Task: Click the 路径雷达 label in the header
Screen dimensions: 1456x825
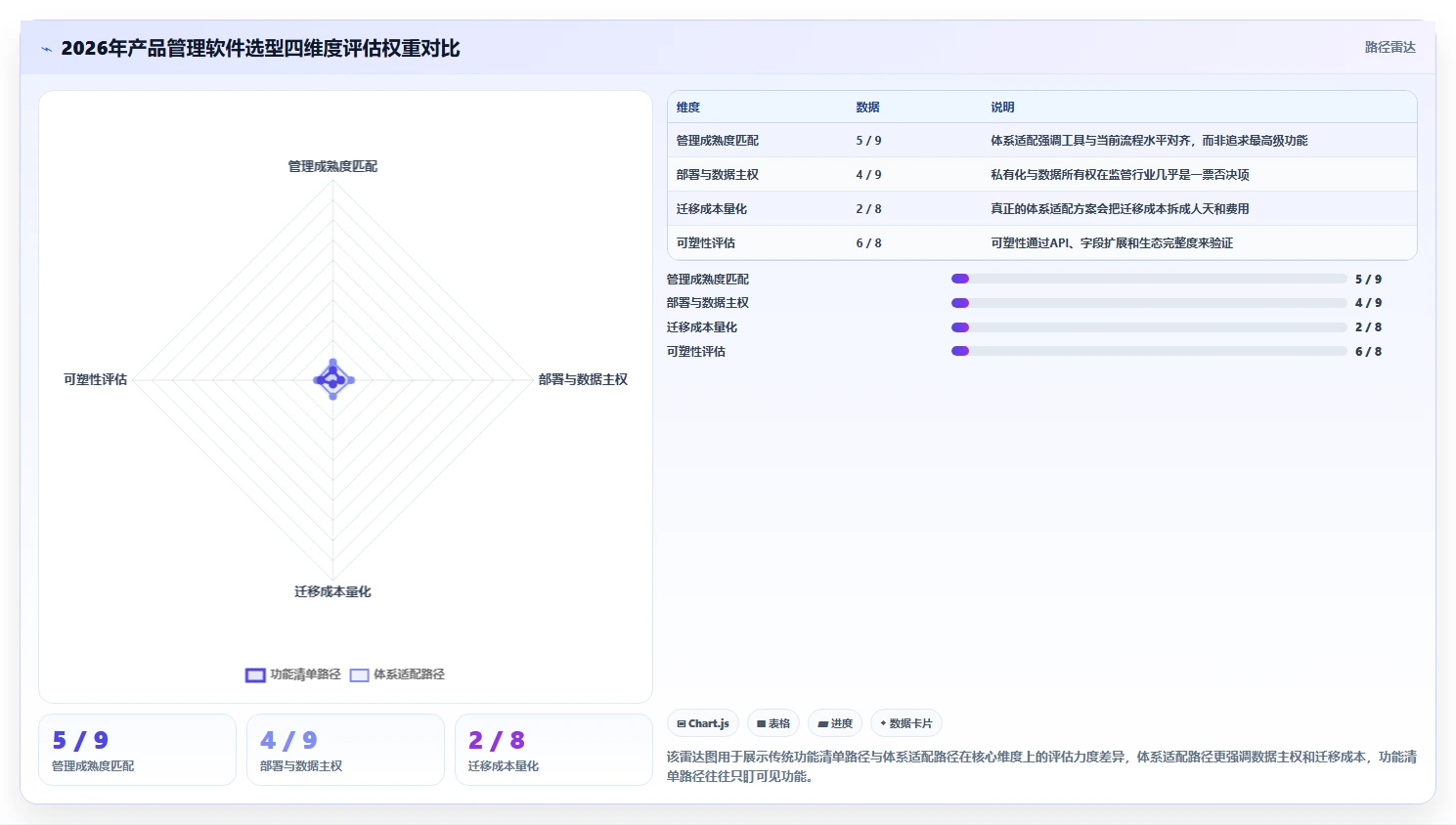Action: (1390, 47)
